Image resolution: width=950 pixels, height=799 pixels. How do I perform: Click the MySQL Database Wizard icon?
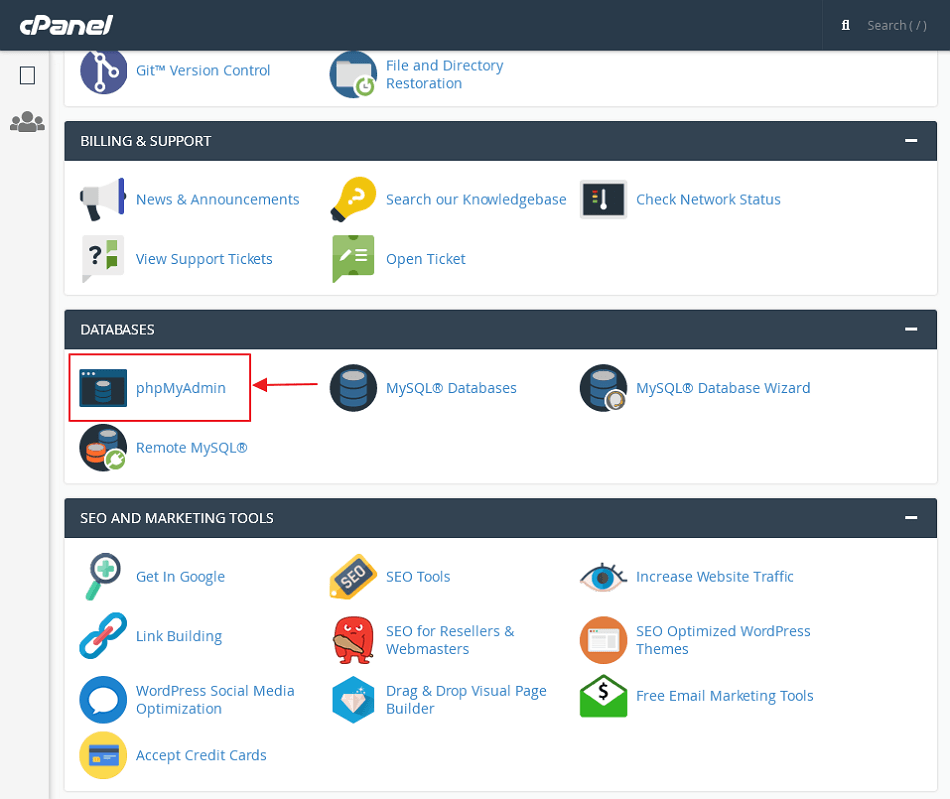point(603,388)
